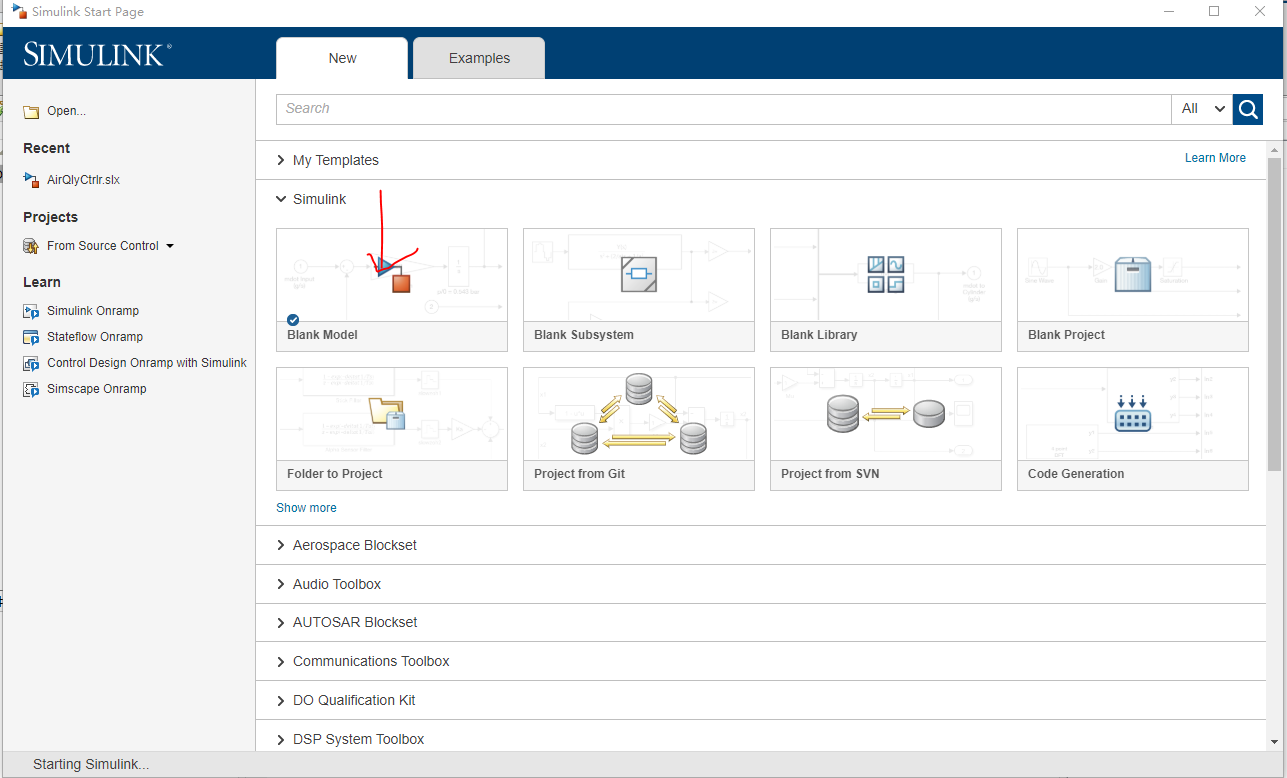Click the Folder to Project label
Screen dimensions: 1287x778
point(335,474)
